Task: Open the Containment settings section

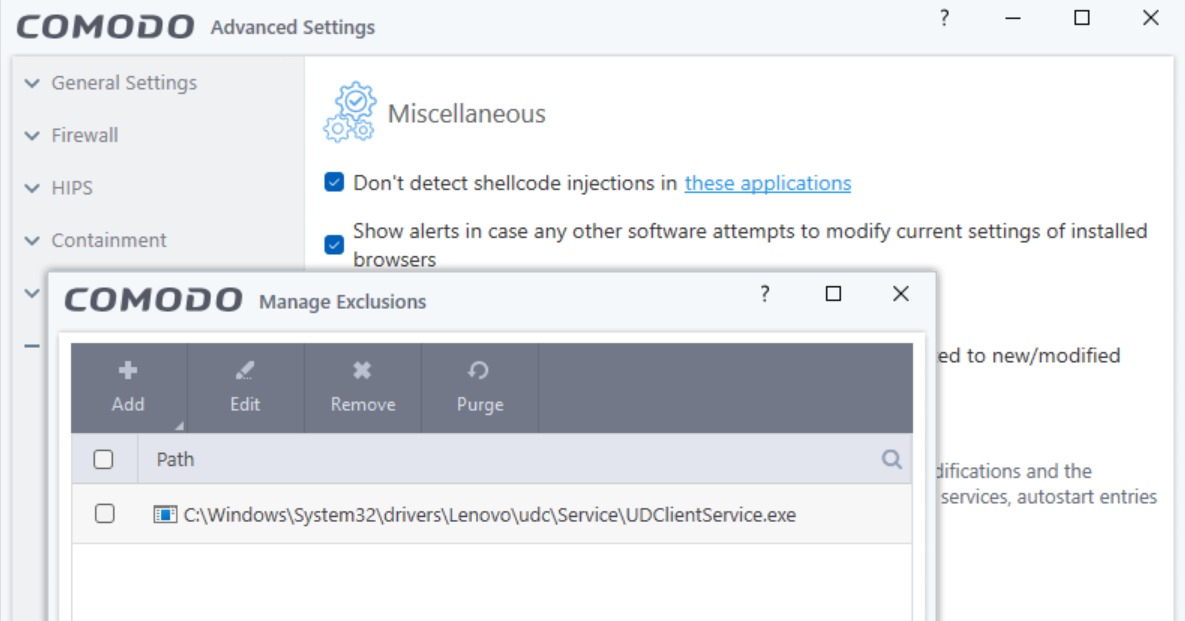Action: point(109,240)
